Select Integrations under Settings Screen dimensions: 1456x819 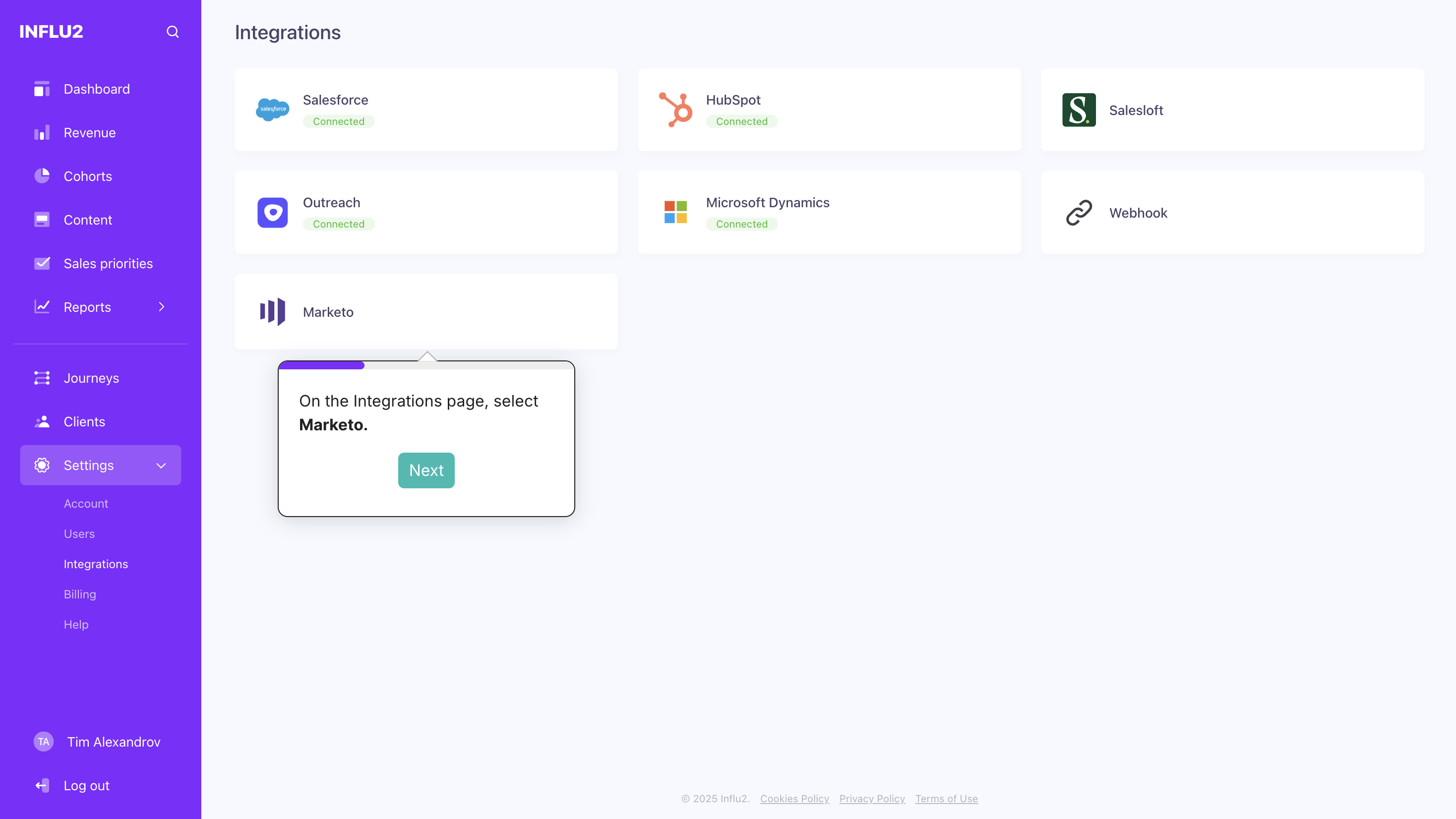pyautogui.click(x=96, y=564)
